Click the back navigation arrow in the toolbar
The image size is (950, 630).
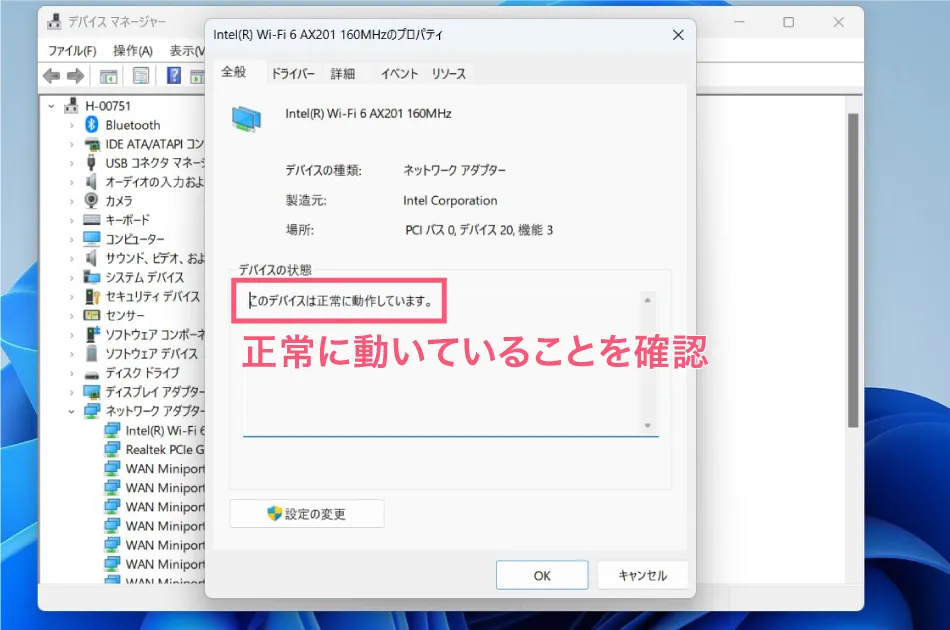[51, 75]
